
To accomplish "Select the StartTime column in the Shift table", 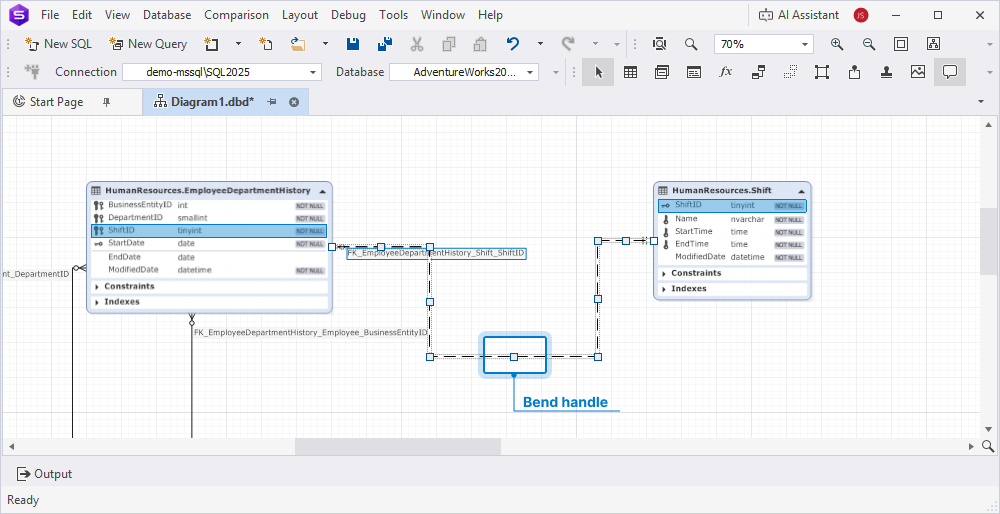I will click(732, 231).
